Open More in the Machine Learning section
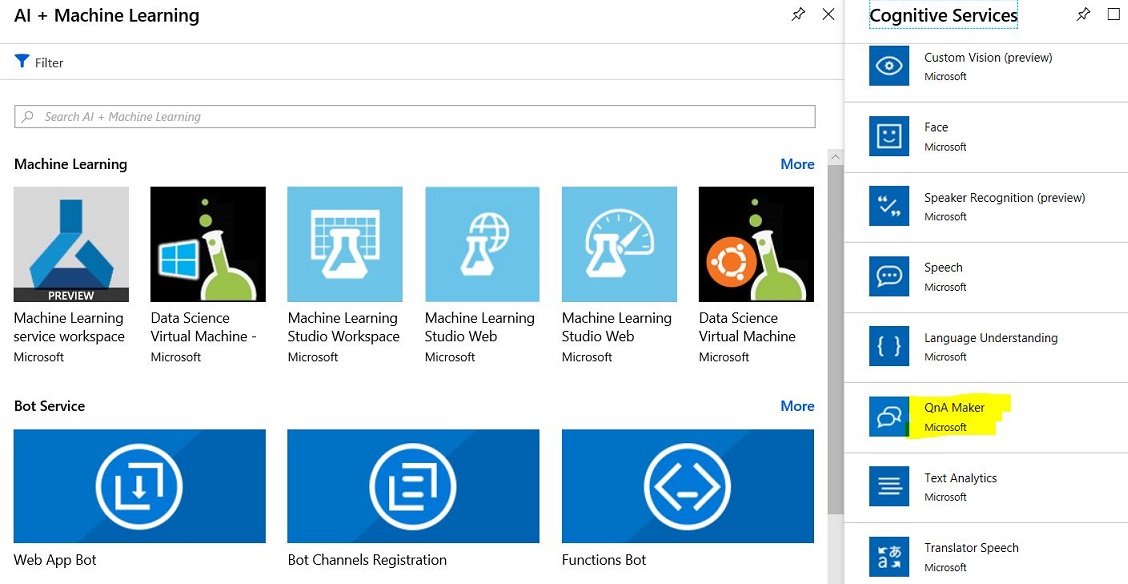 coord(797,164)
